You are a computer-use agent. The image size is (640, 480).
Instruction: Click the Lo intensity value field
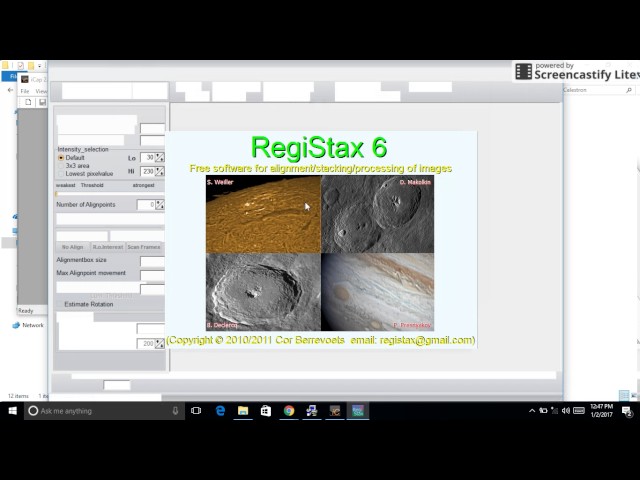pos(147,158)
